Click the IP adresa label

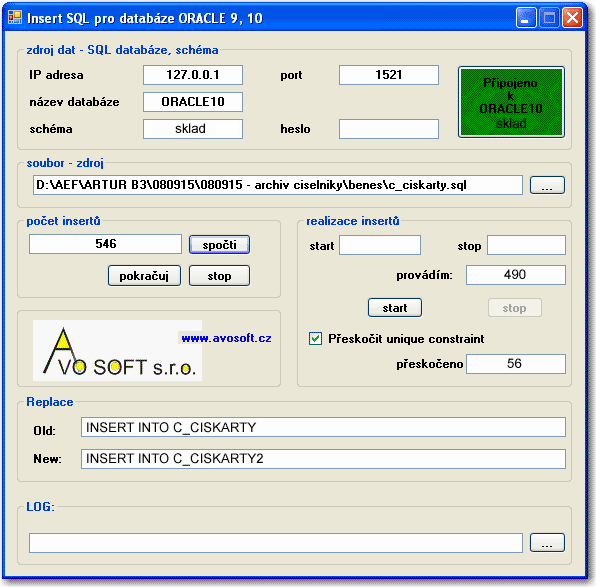tap(56, 75)
